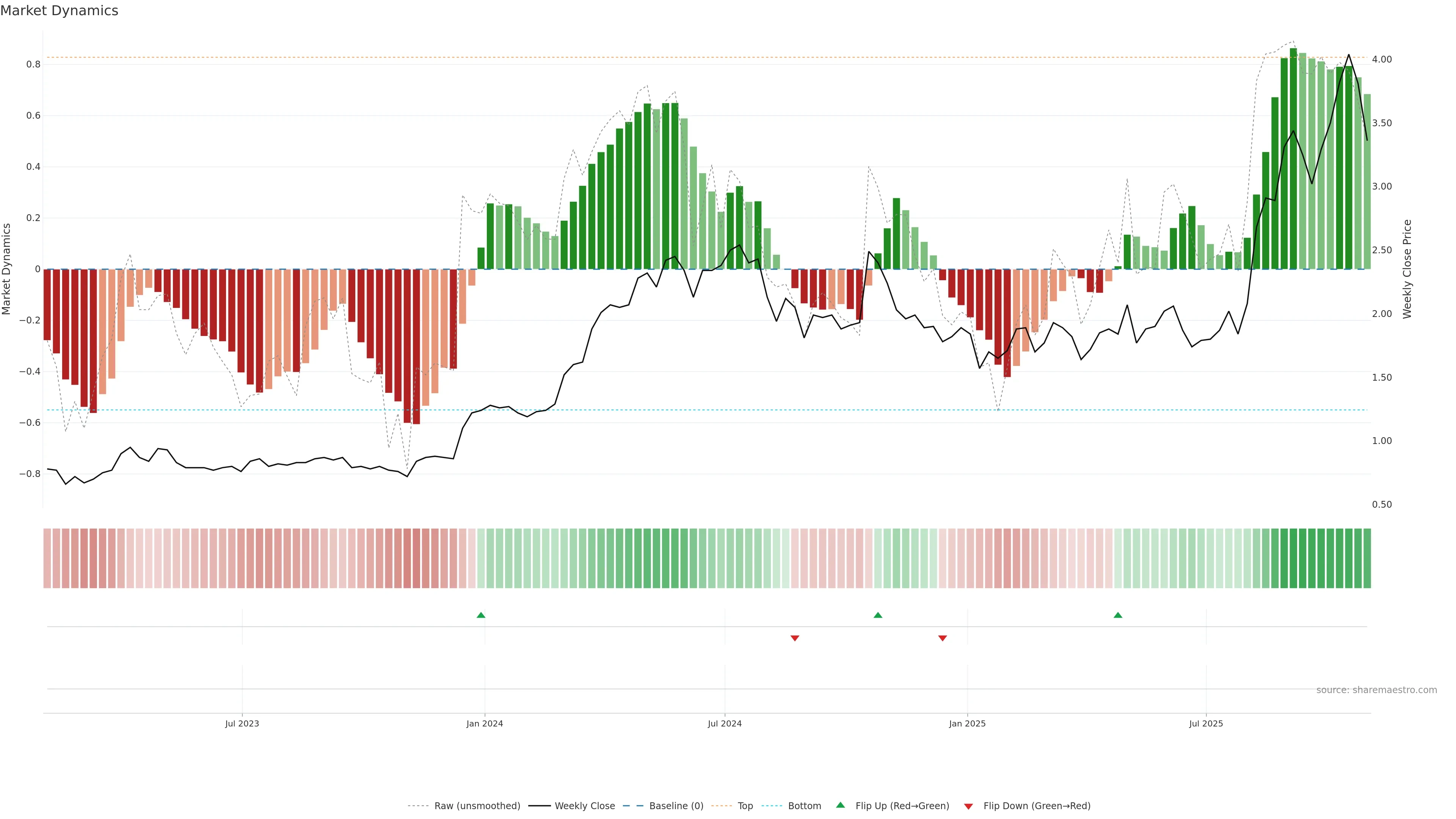Click the Jul 2023 x-axis label
This screenshot has width=1456, height=819.
pyautogui.click(x=242, y=723)
